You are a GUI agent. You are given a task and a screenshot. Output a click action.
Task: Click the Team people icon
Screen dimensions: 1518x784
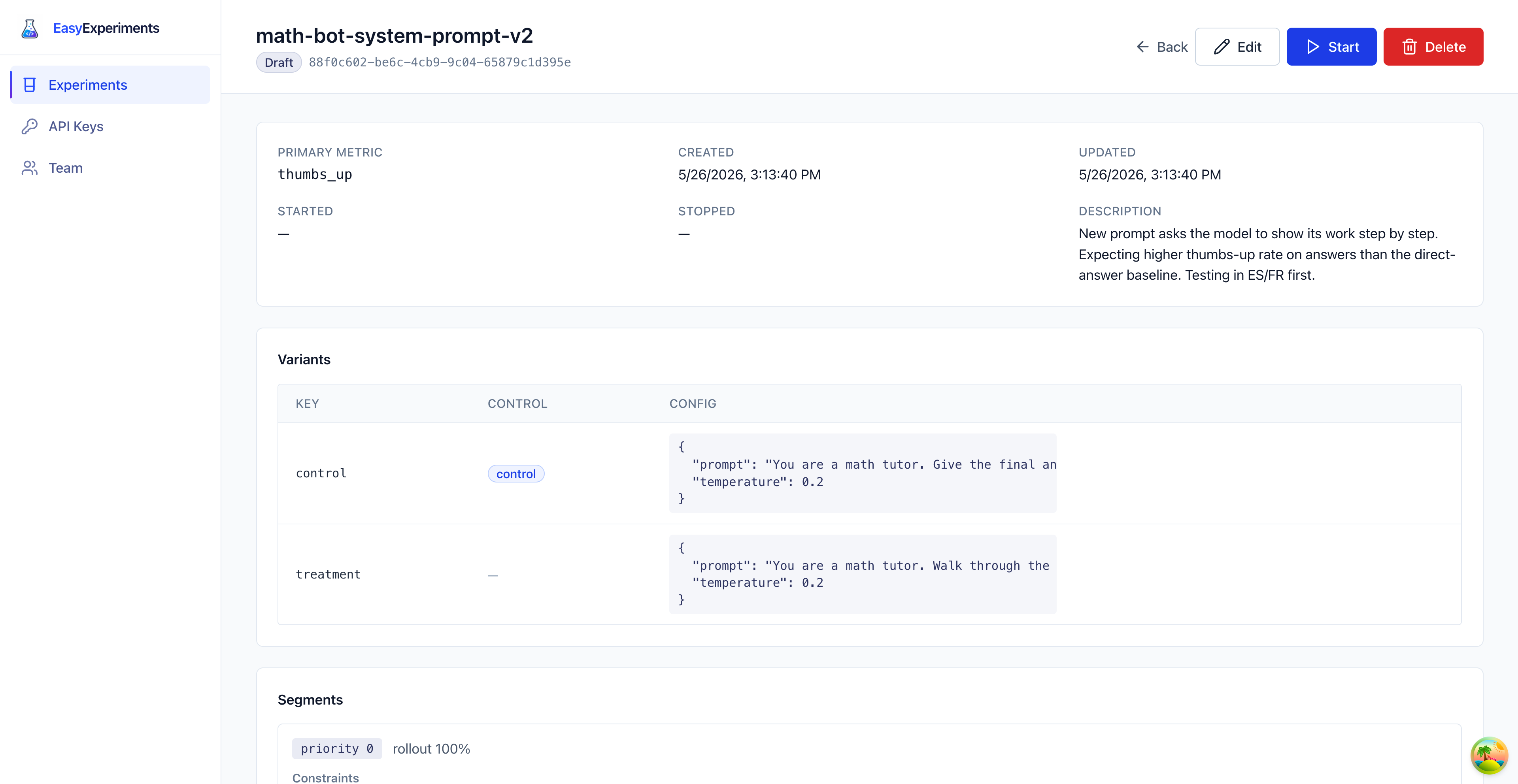(30, 168)
